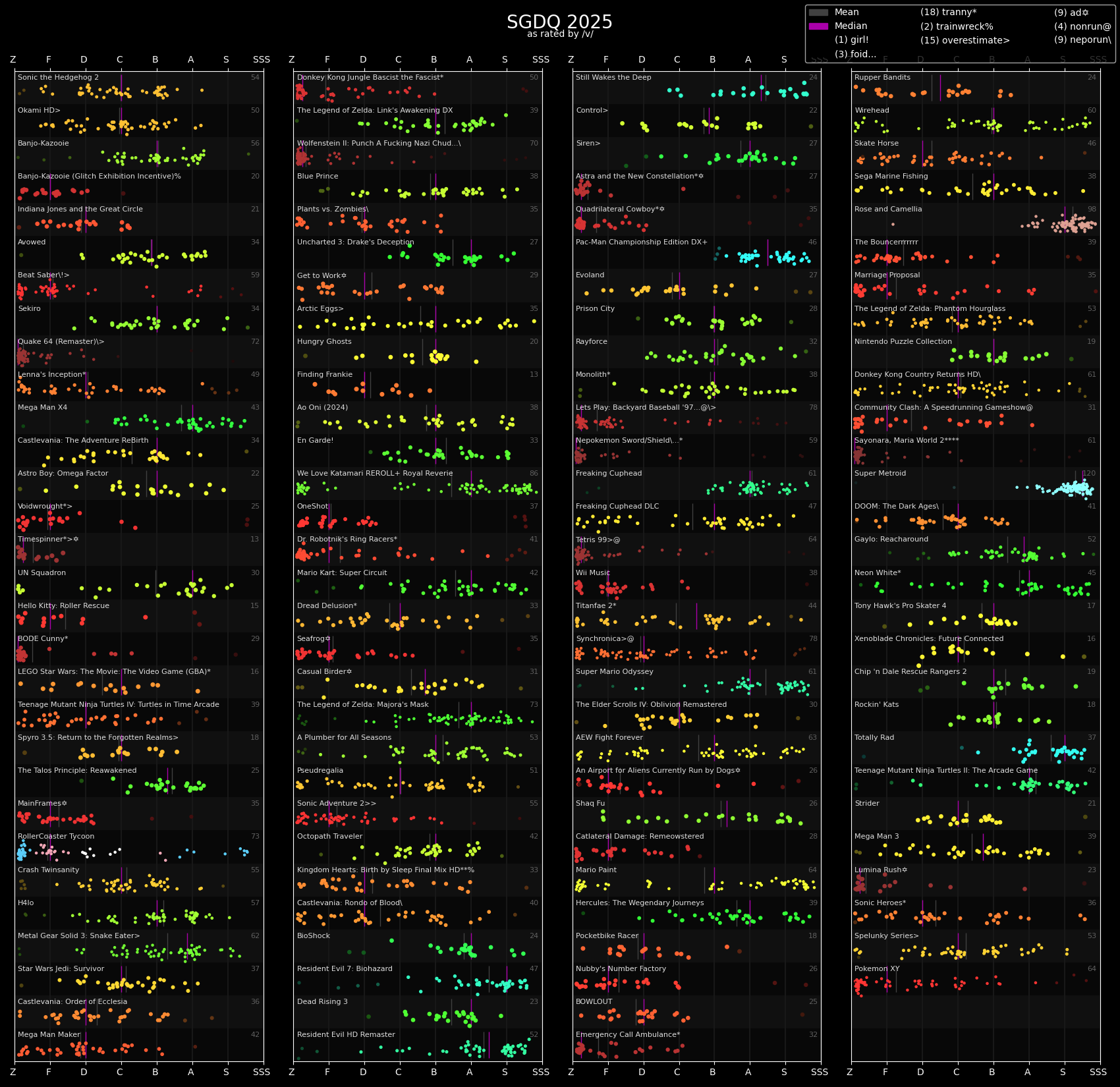Select the 'Rayforce' game label
The image size is (1120, 1087).
592,342
